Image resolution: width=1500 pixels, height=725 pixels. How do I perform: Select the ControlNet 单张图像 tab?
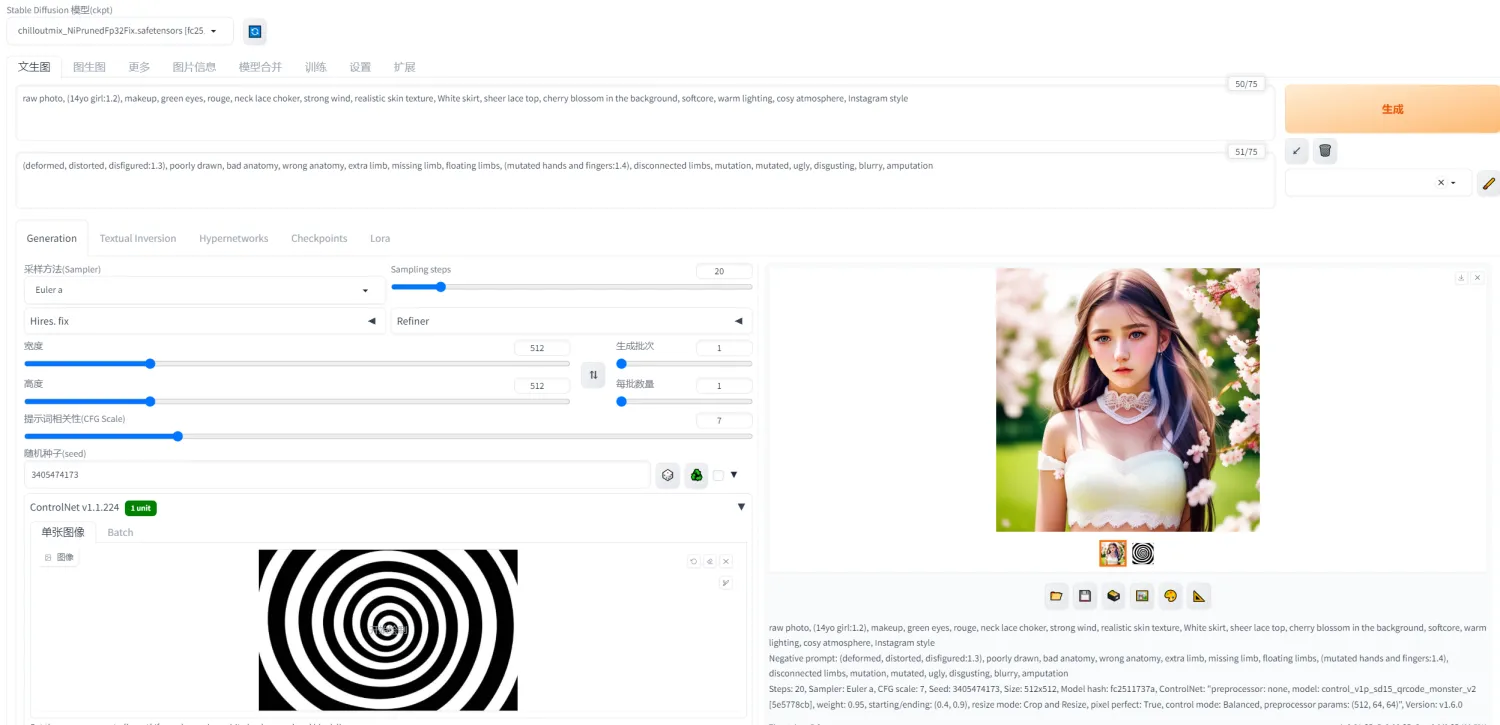[x=63, y=532]
